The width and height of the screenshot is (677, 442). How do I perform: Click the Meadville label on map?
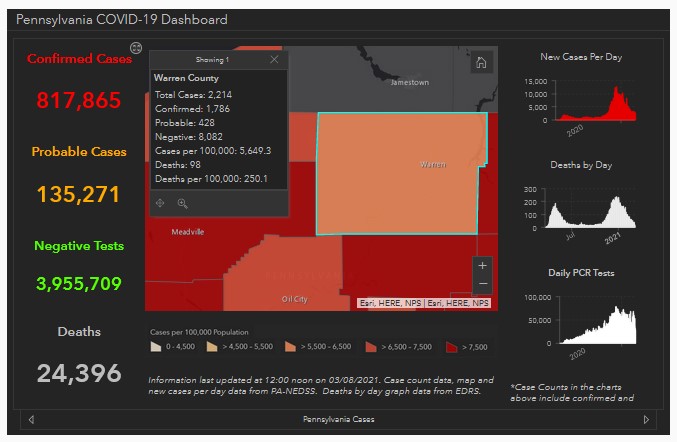point(188,231)
